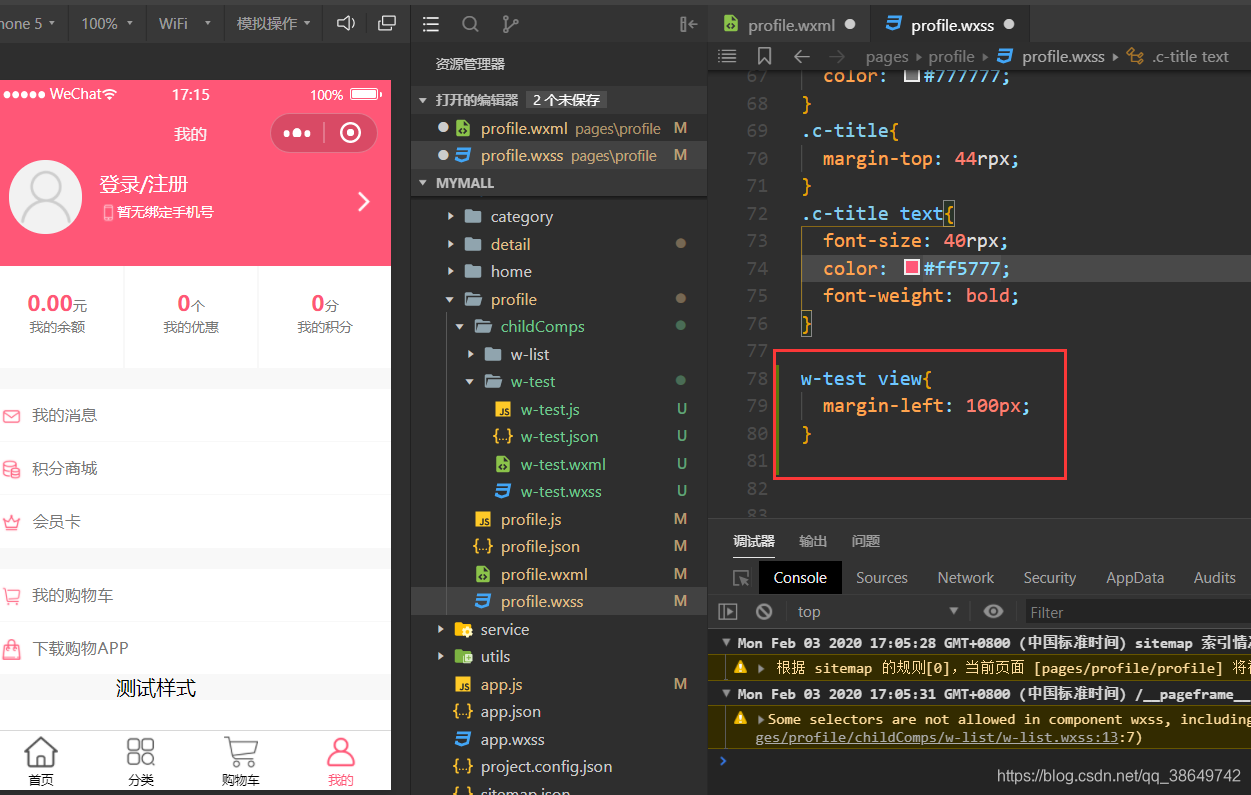Open 我的购物车 list item

click(195, 595)
